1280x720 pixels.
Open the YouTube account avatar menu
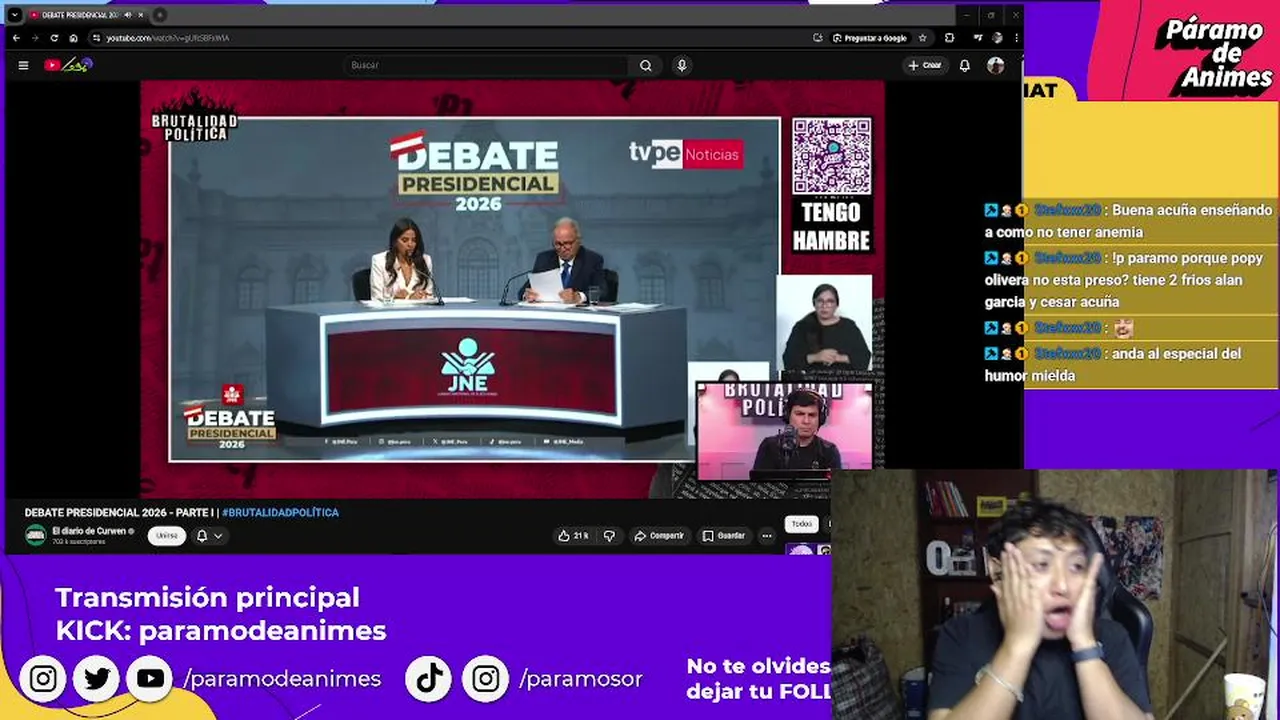pyautogui.click(x=995, y=65)
